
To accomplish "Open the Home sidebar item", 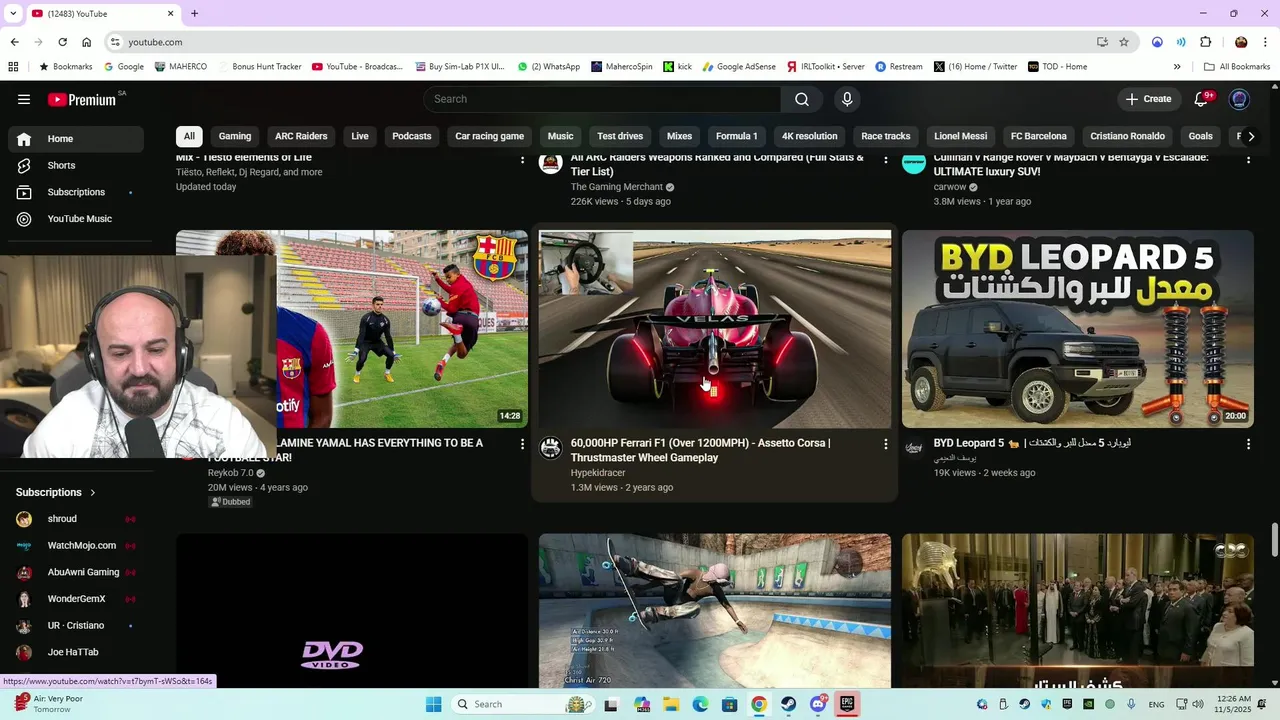I will pos(75,139).
